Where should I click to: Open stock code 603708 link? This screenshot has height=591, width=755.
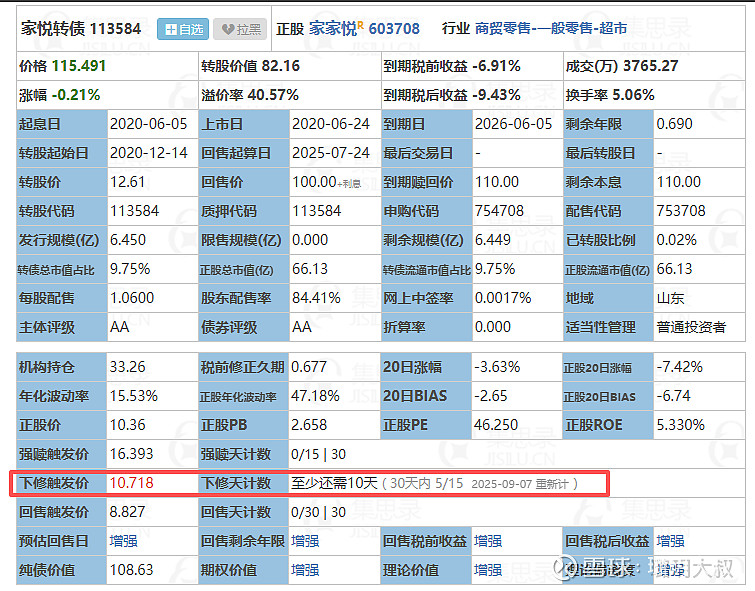point(394,28)
